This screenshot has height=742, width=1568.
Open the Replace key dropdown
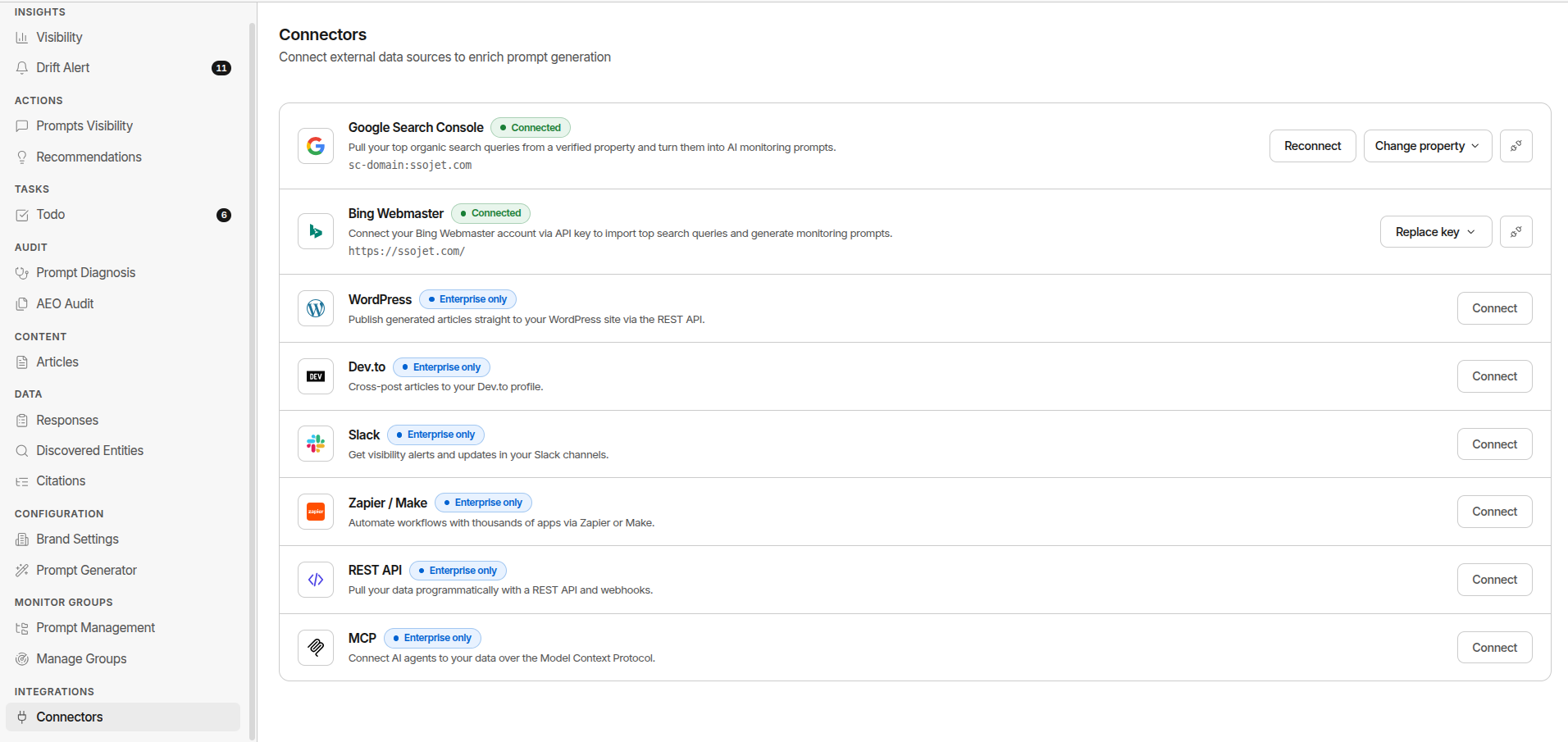(1436, 232)
